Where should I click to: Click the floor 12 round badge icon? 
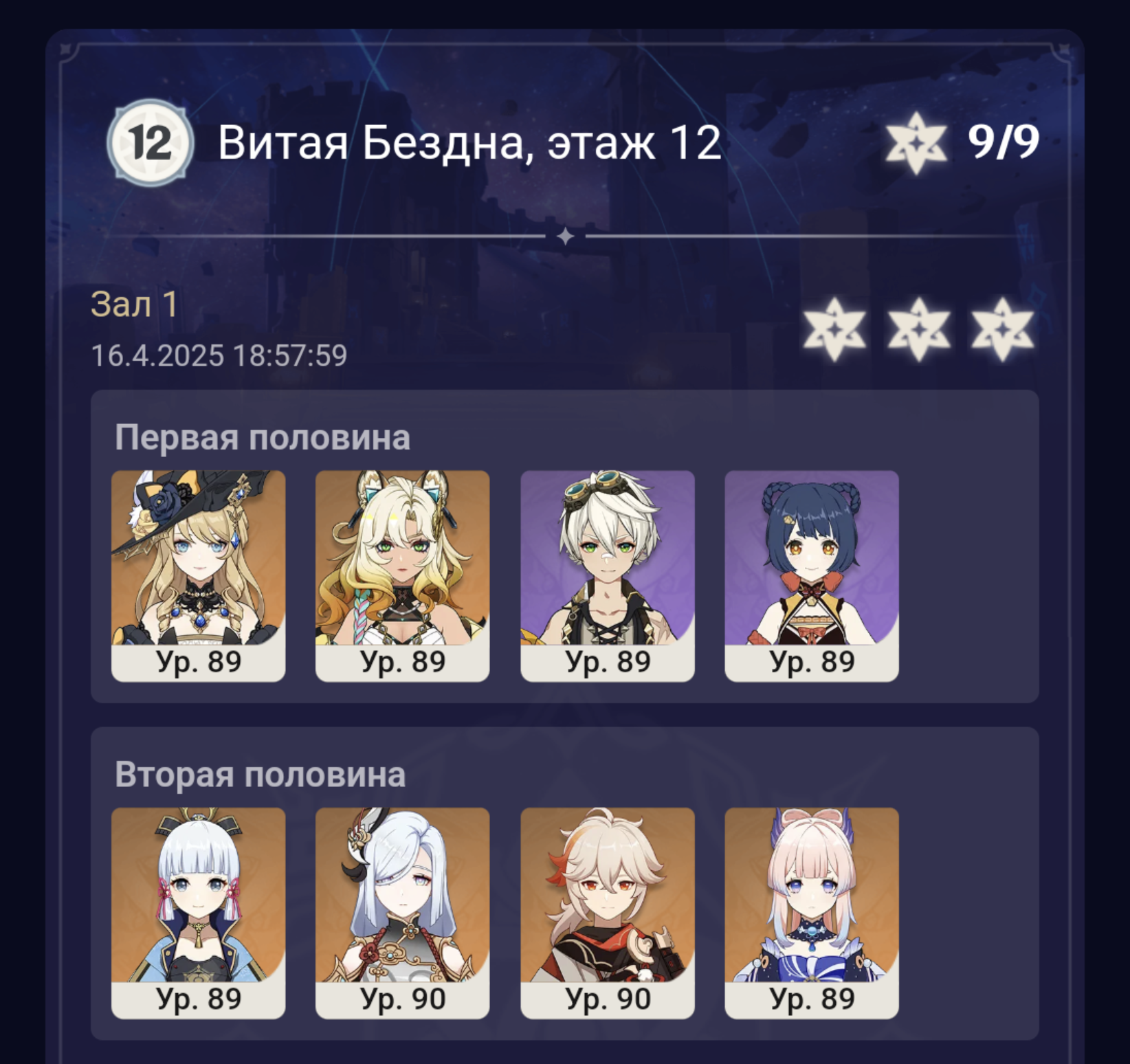pos(151,143)
